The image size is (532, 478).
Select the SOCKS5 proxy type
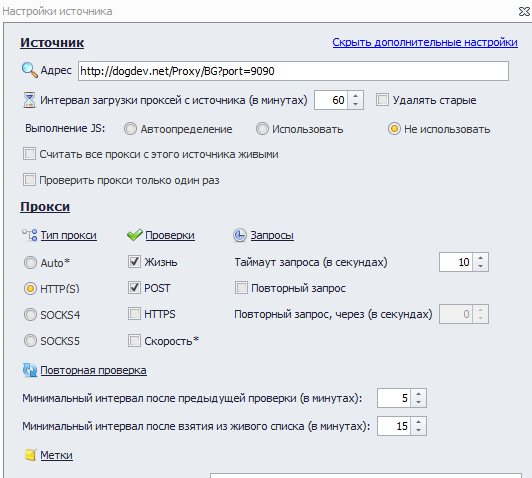[x=30, y=341]
